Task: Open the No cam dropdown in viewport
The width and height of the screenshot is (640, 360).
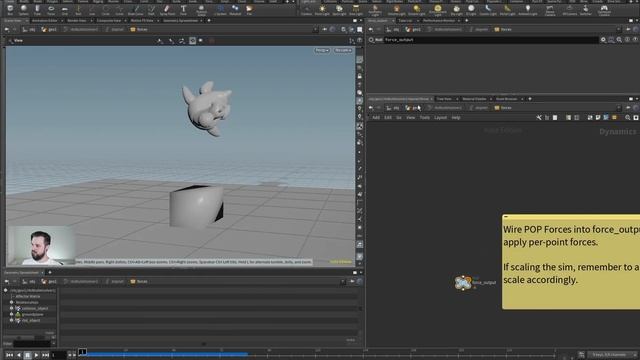Action: 343,50
